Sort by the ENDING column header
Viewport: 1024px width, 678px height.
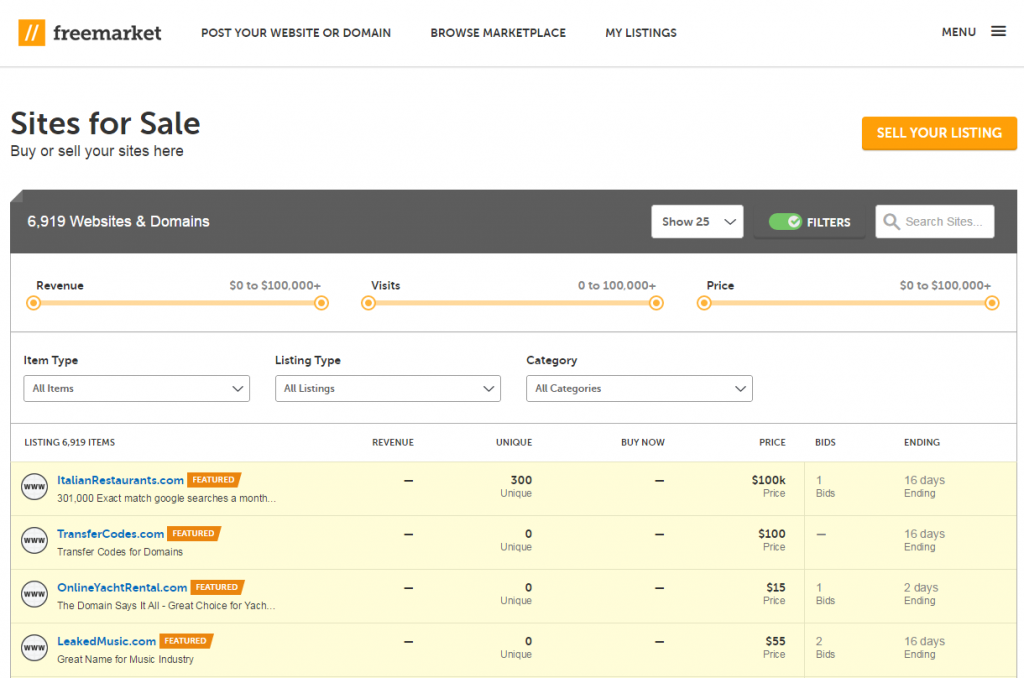point(922,442)
